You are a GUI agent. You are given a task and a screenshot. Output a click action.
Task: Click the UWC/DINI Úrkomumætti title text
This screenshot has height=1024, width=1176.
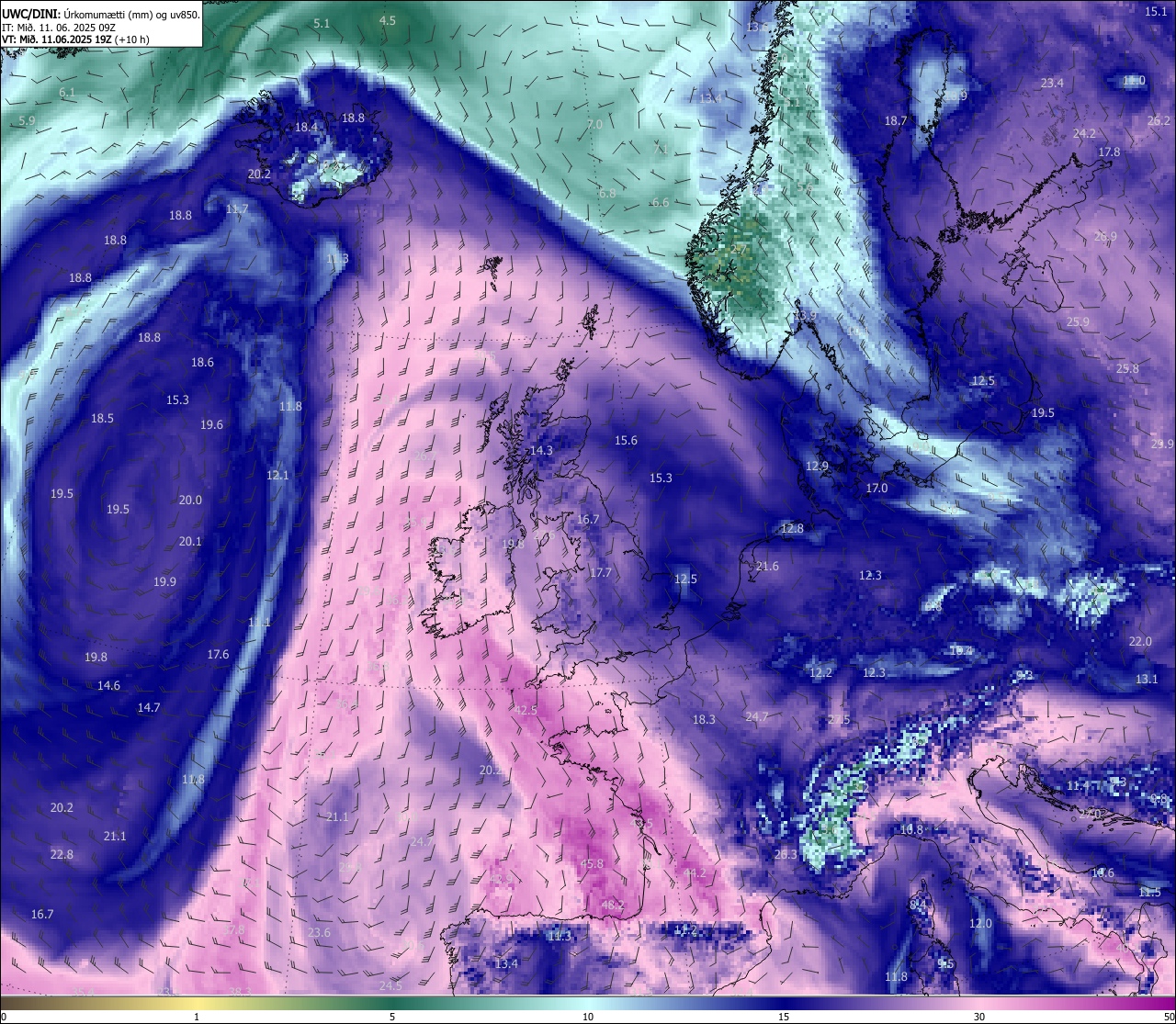(100, 14)
